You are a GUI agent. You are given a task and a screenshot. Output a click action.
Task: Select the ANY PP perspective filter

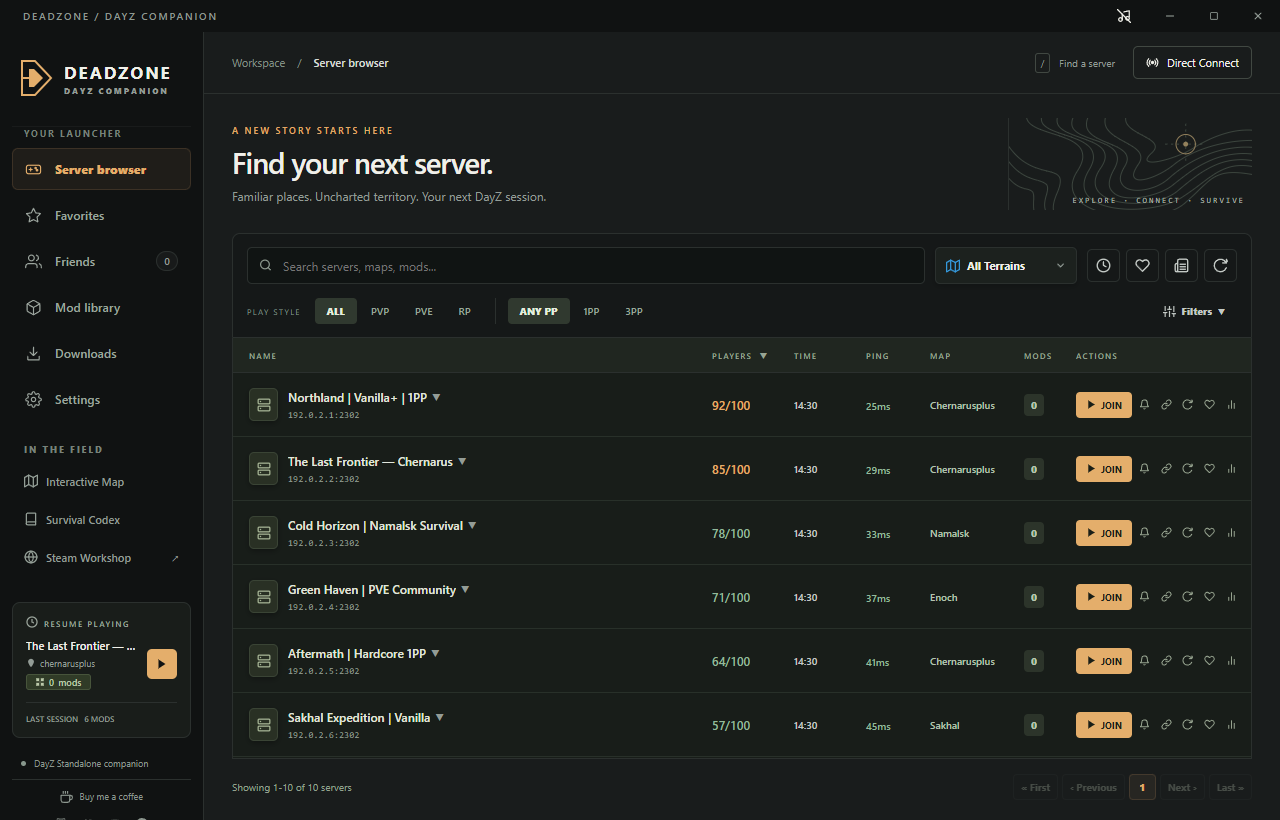539,311
